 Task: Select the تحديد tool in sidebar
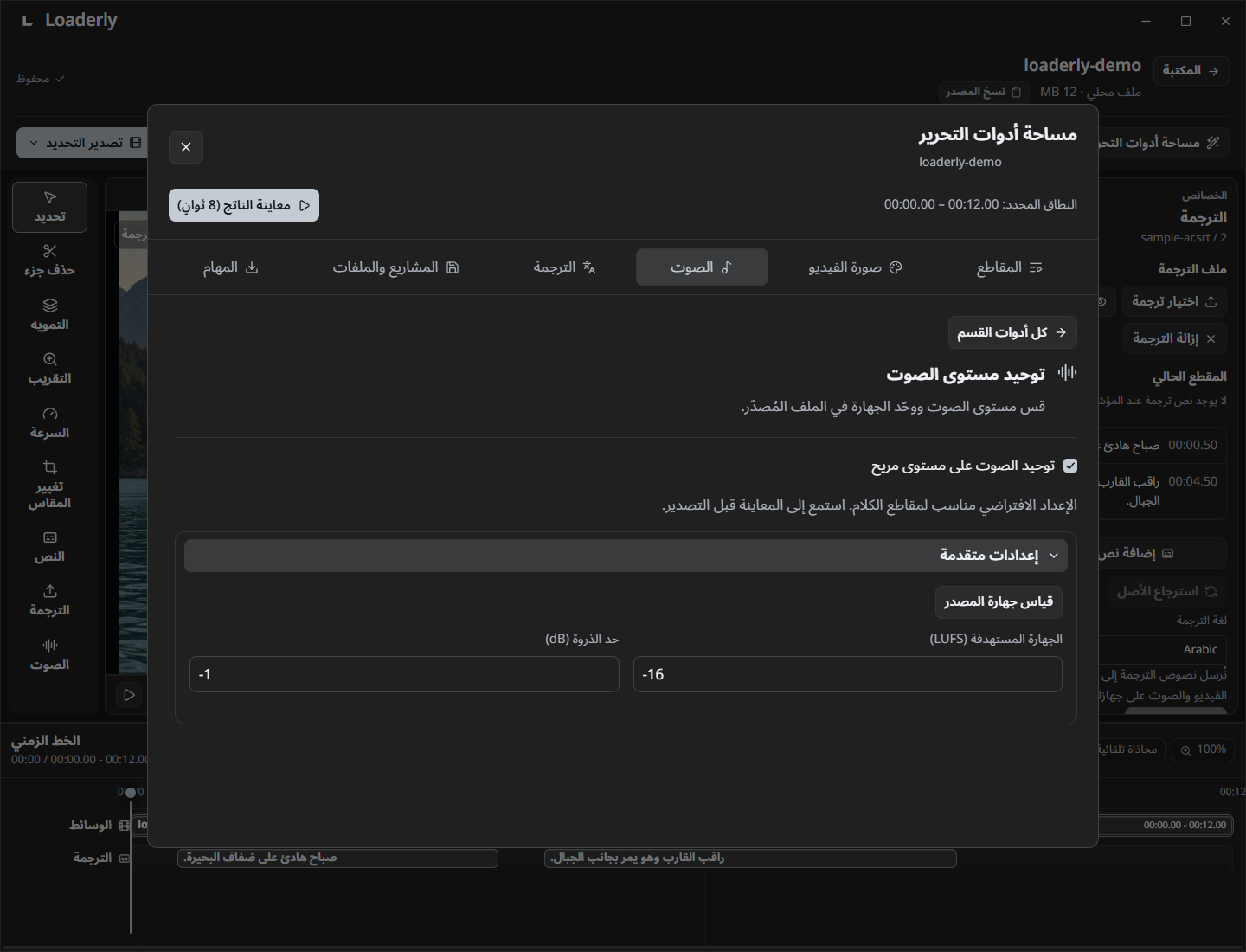[x=49, y=207]
